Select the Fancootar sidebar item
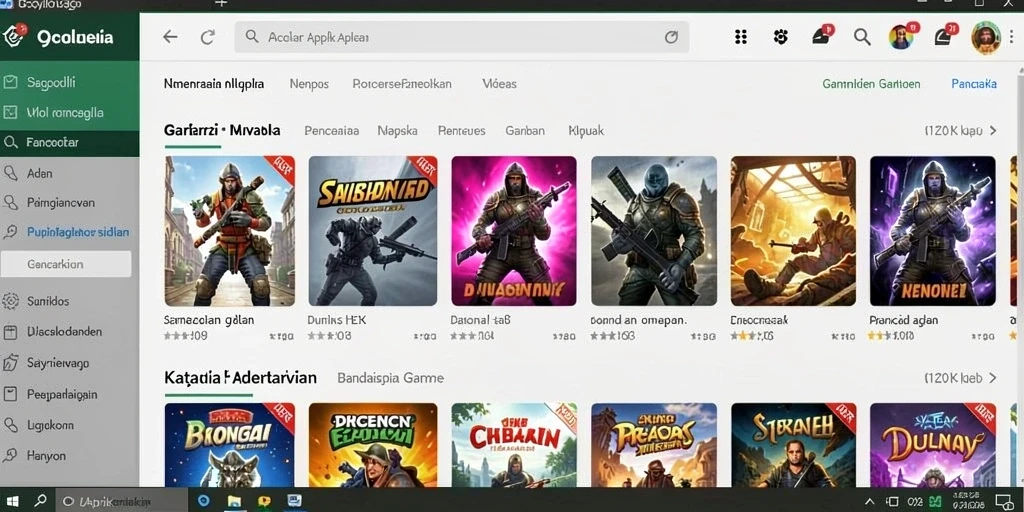The height and width of the screenshot is (512, 1024). [x=69, y=142]
